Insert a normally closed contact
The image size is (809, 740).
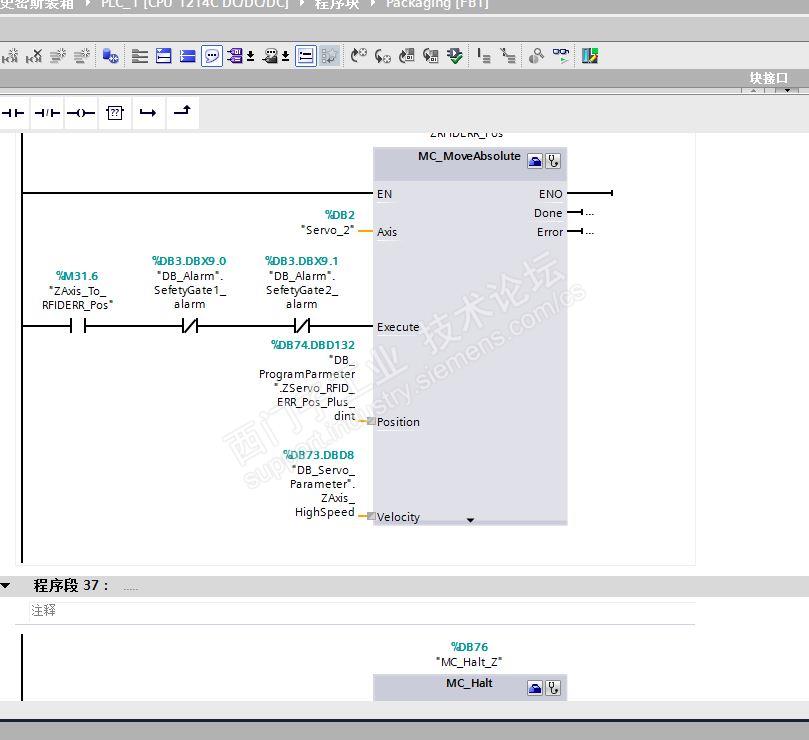pyautogui.click(x=47, y=112)
